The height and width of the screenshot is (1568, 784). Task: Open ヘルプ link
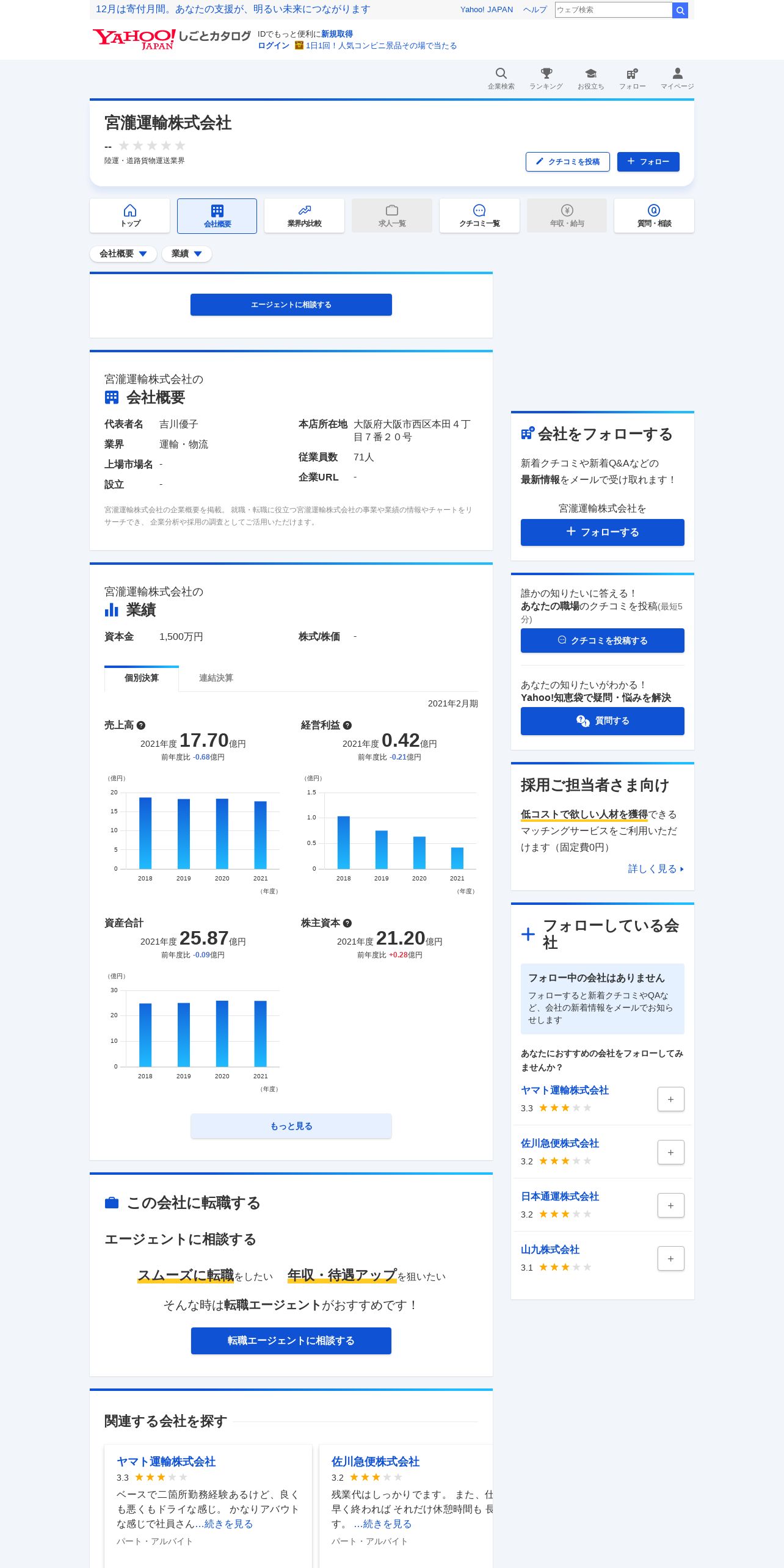tap(535, 10)
